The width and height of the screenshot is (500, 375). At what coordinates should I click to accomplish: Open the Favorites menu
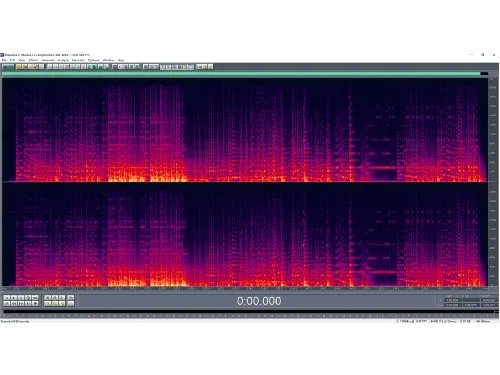click(78, 60)
